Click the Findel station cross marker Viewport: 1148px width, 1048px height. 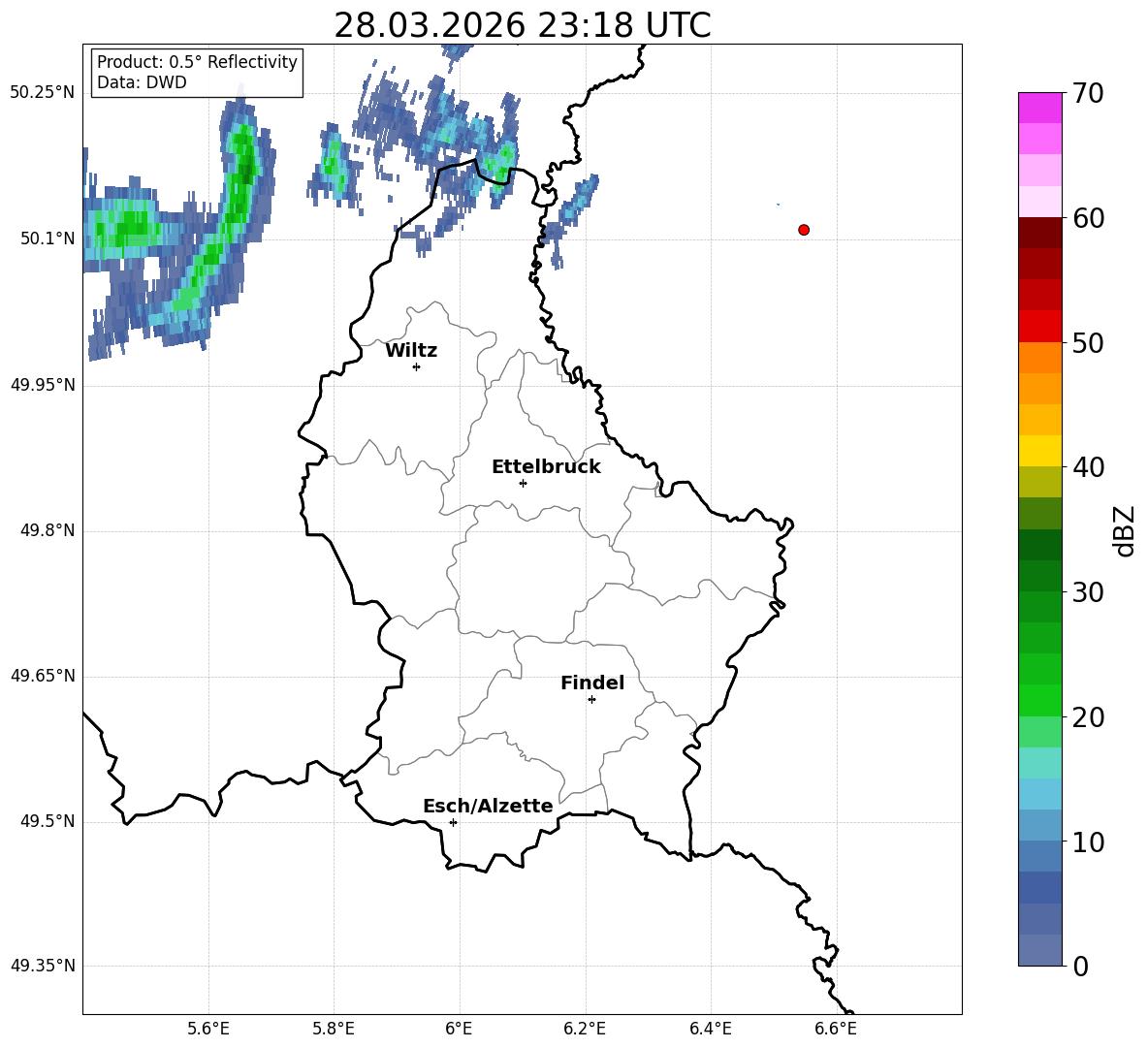(591, 700)
